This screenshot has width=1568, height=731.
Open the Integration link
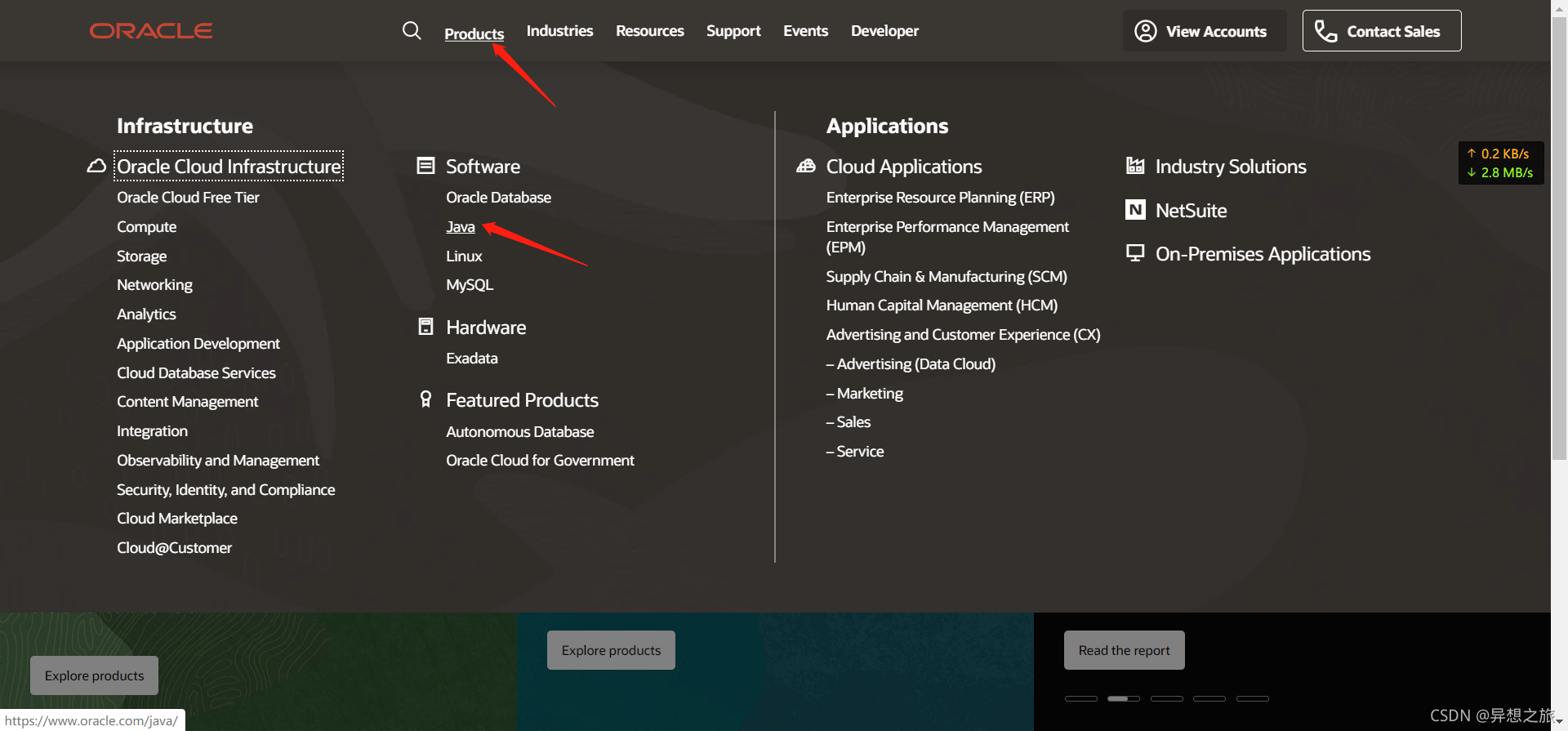152,431
